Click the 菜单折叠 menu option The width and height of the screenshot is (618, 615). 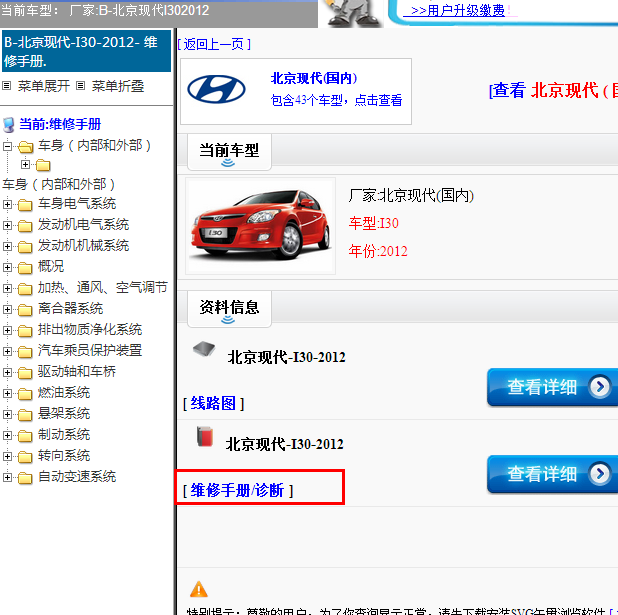coord(118,86)
